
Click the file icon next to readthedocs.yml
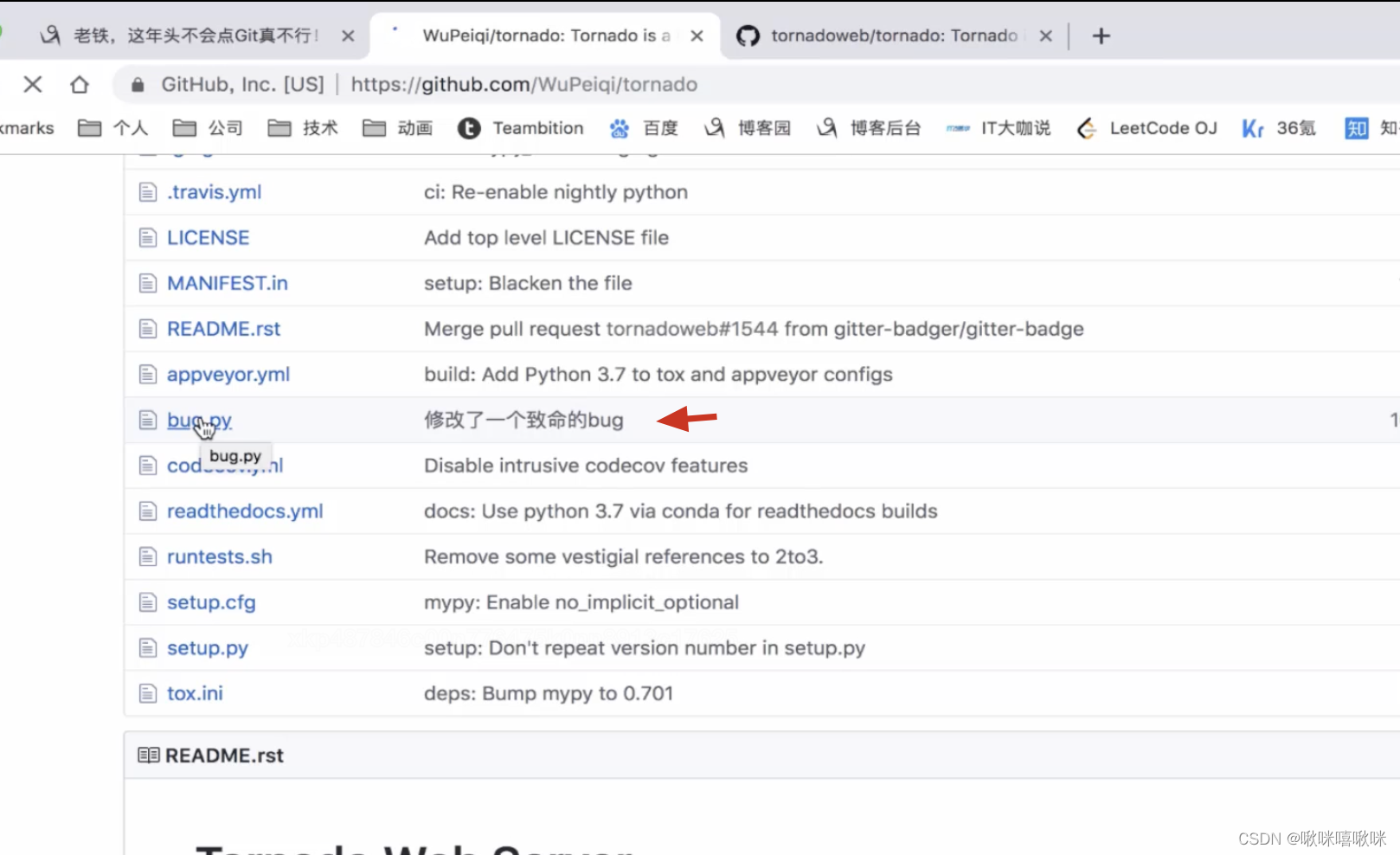[148, 511]
